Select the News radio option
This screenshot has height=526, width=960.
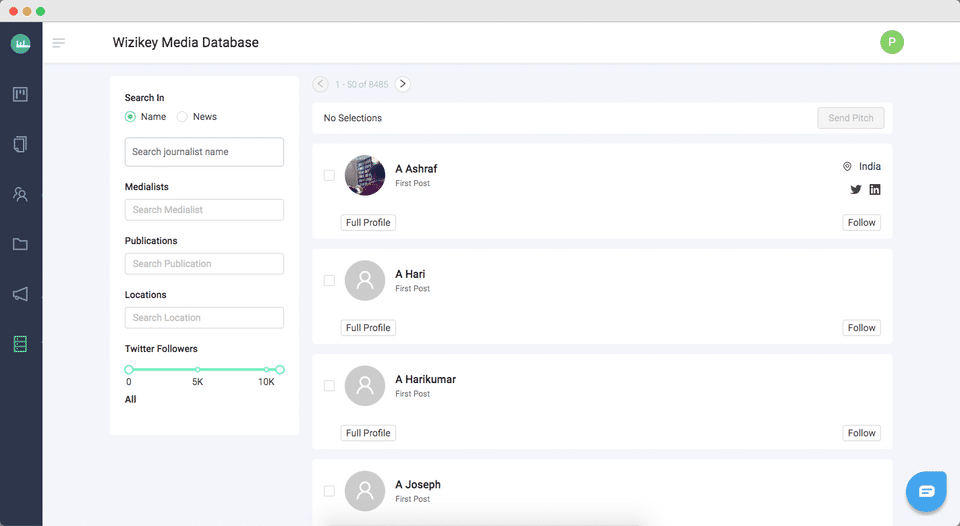point(182,117)
